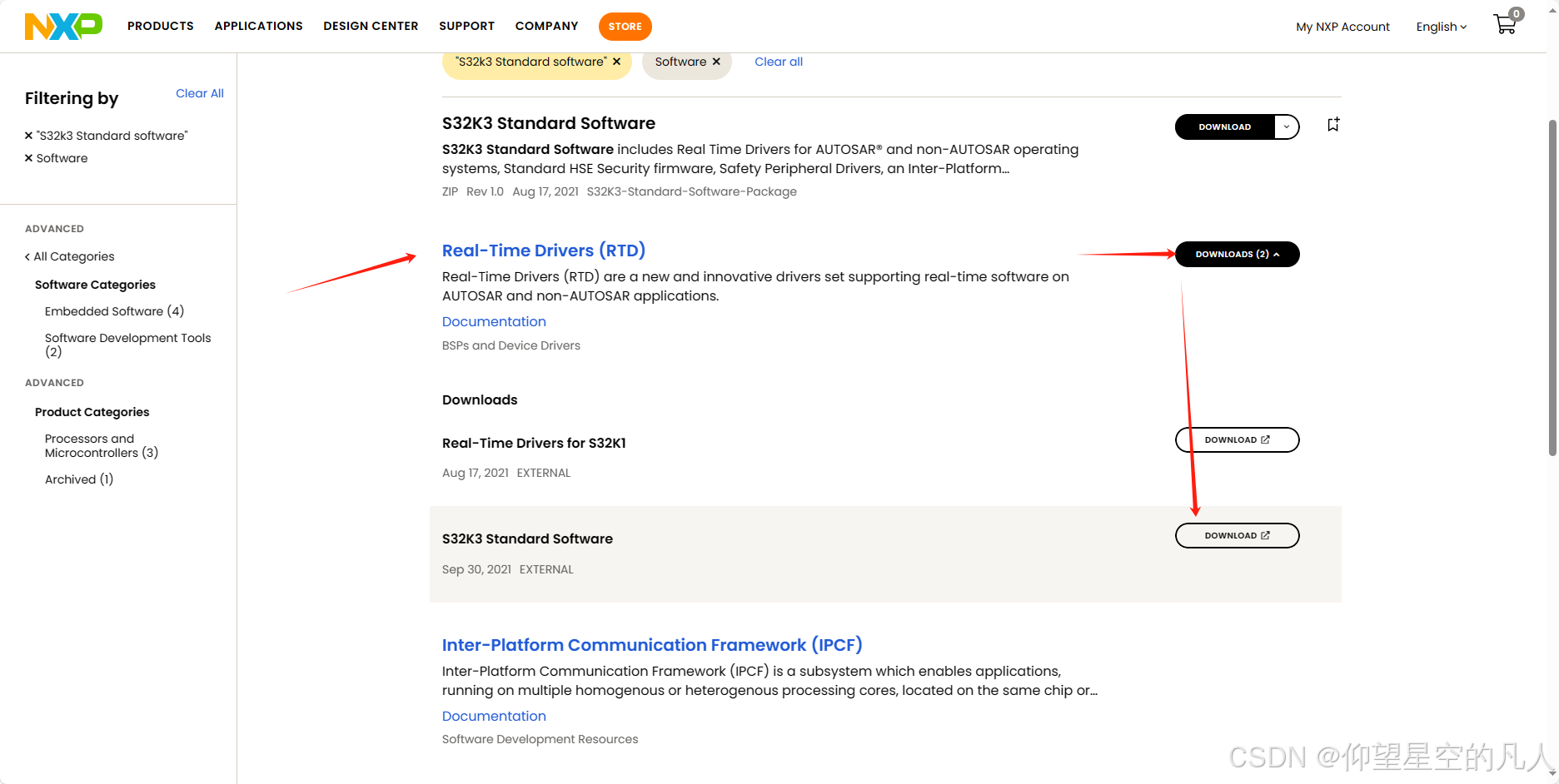
Task: Download Real-Time Drivers for S32K1
Action: click(1237, 439)
